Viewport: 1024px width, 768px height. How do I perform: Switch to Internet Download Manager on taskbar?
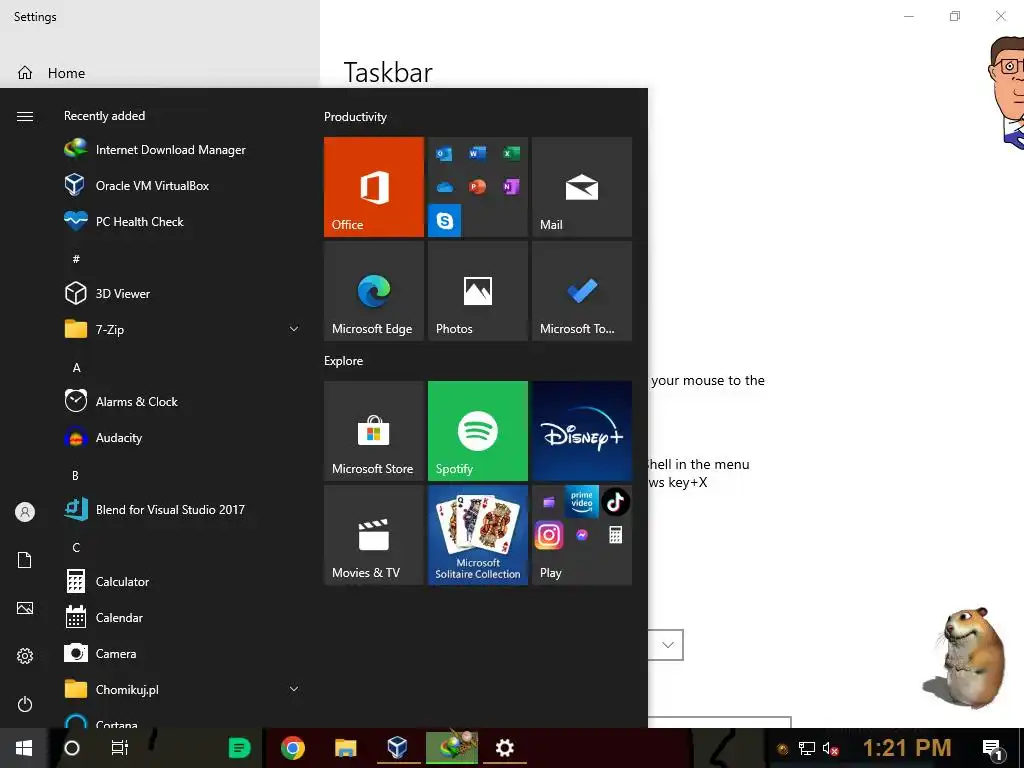(452, 748)
